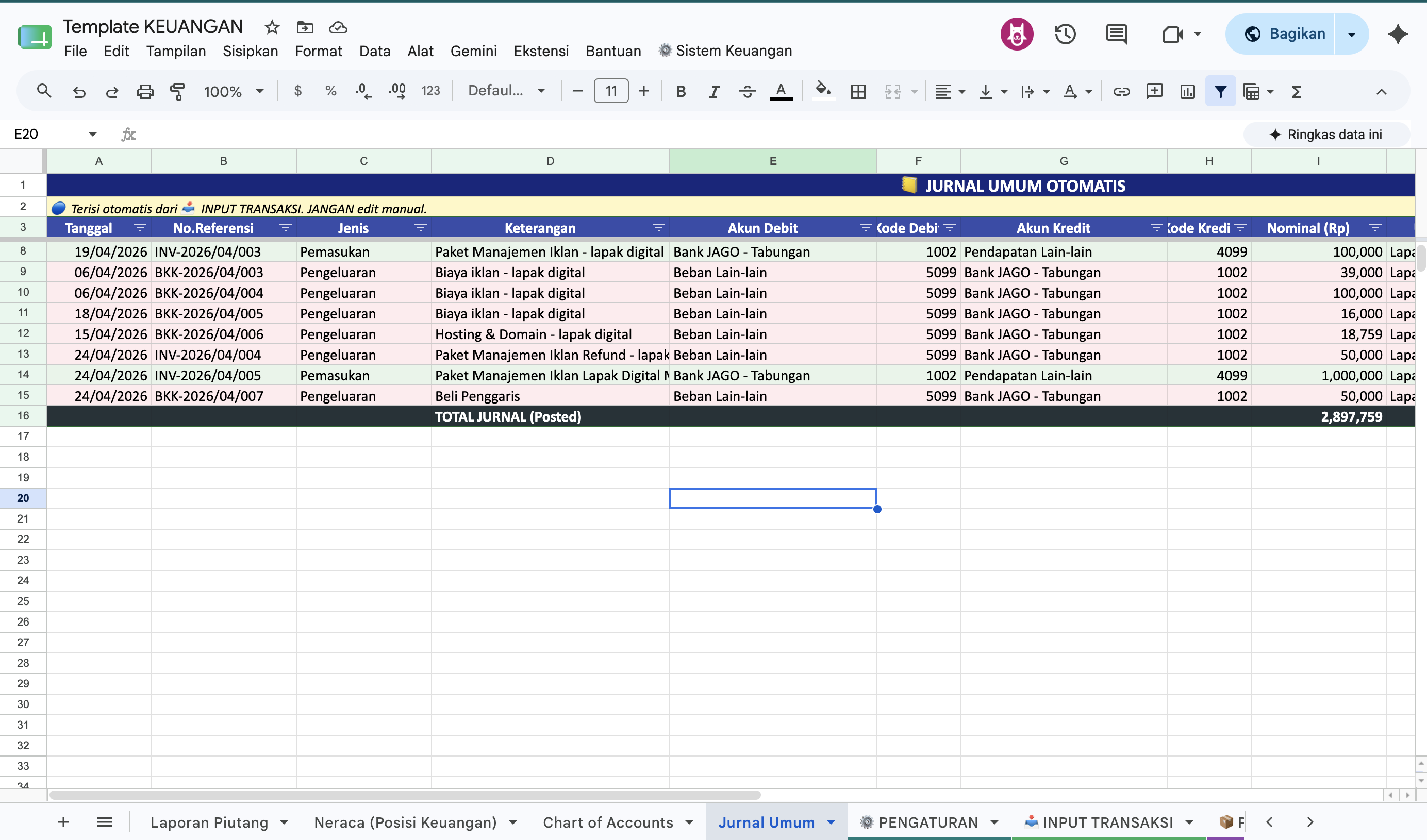Toggle the filter funnel button
The image size is (1427, 840).
(1220, 91)
